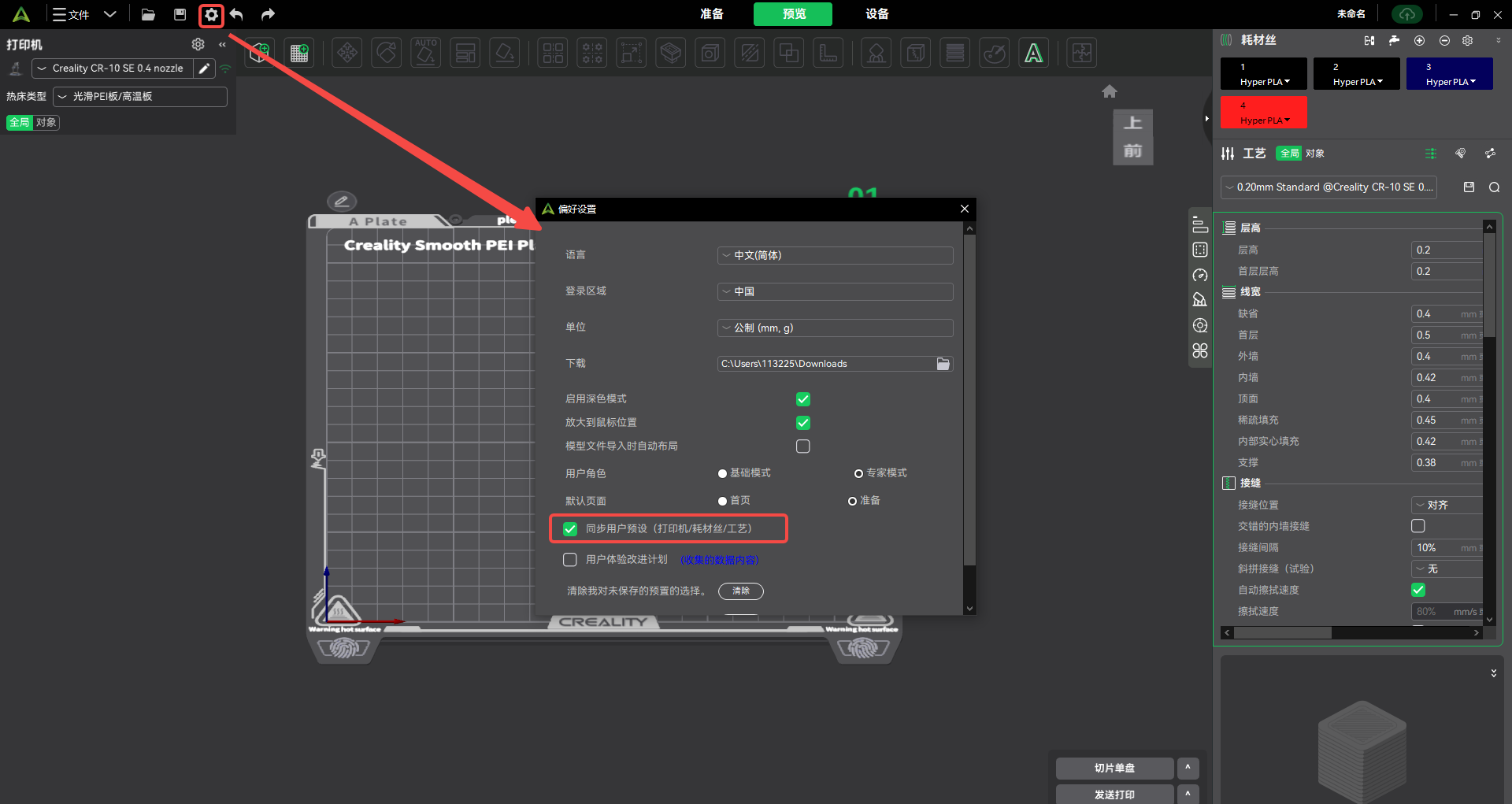Click the upload cloud icon in title bar

(x=1407, y=14)
